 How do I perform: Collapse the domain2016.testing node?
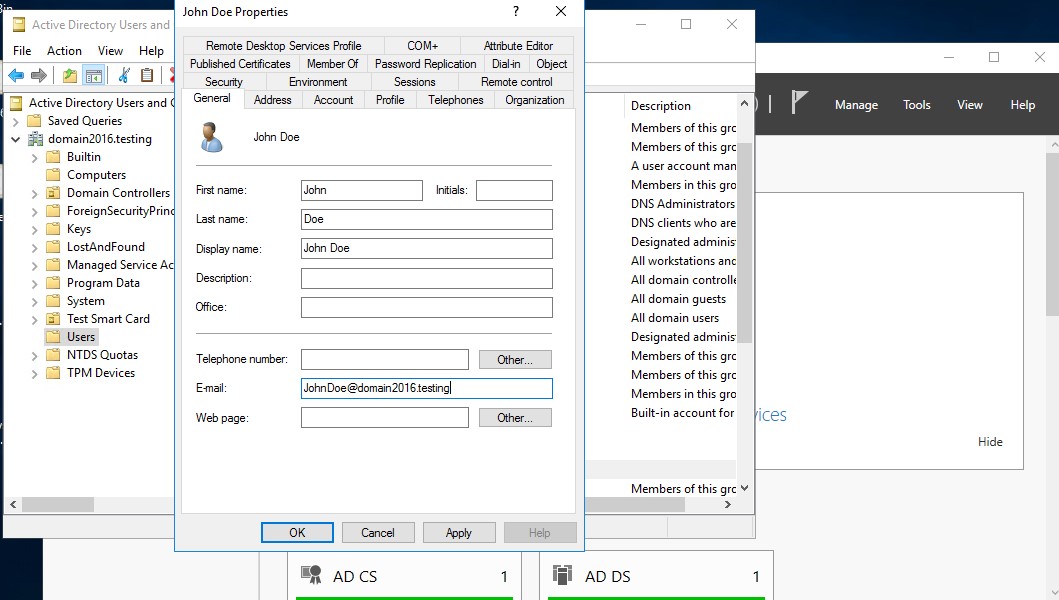16,140
